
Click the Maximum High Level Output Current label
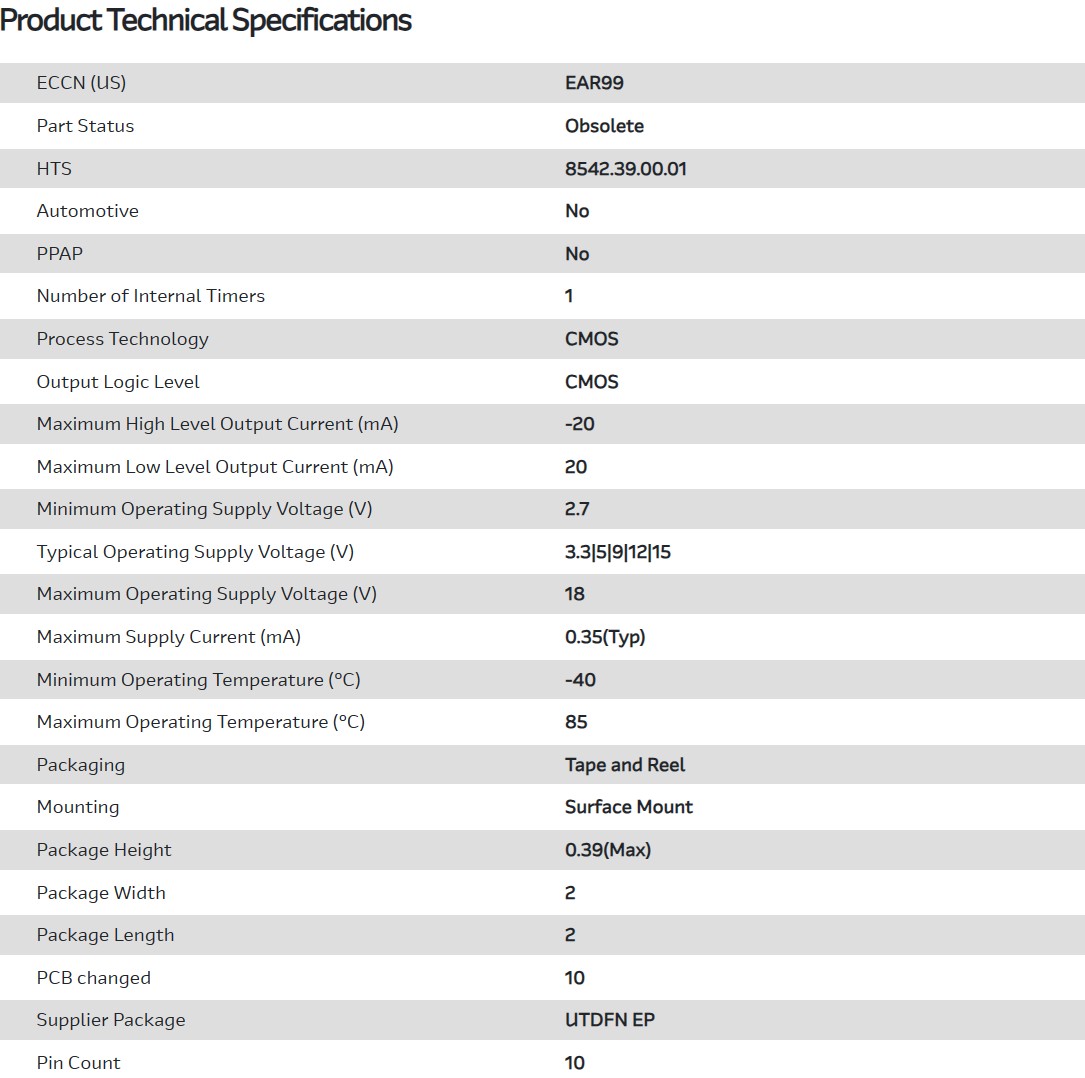(217, 424)
